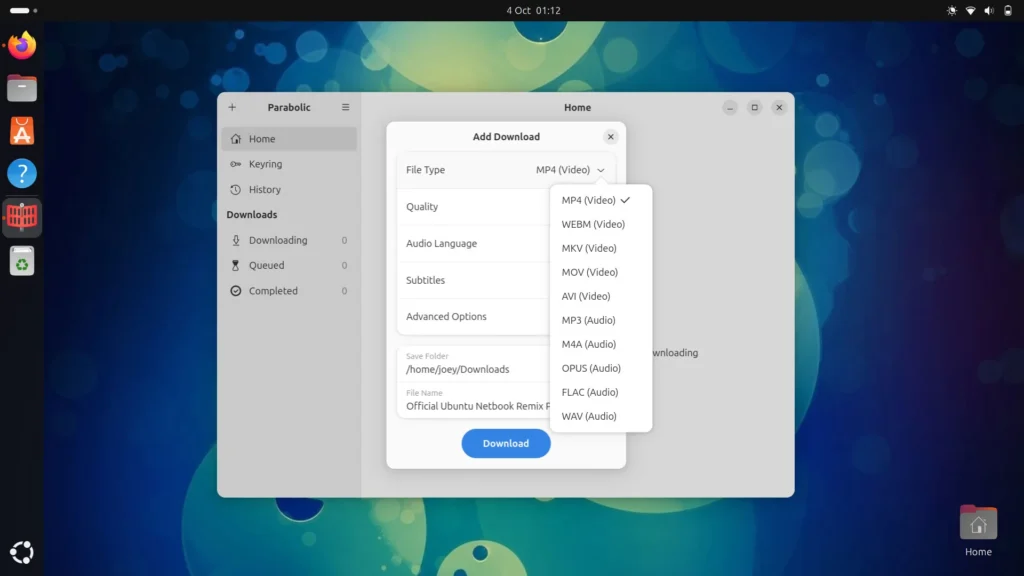Image resolution: width=1024 pixels, height=576 pixels.
Task: Open Ubuntu App Center from dock
Action: (22, 130)
